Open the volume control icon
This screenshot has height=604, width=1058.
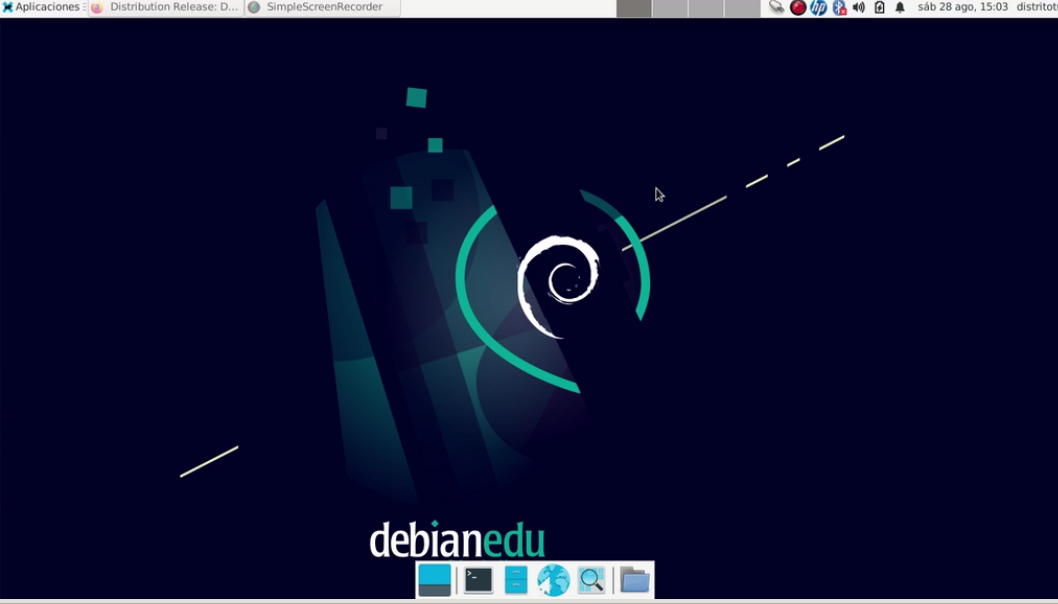[x=859, y=7]
